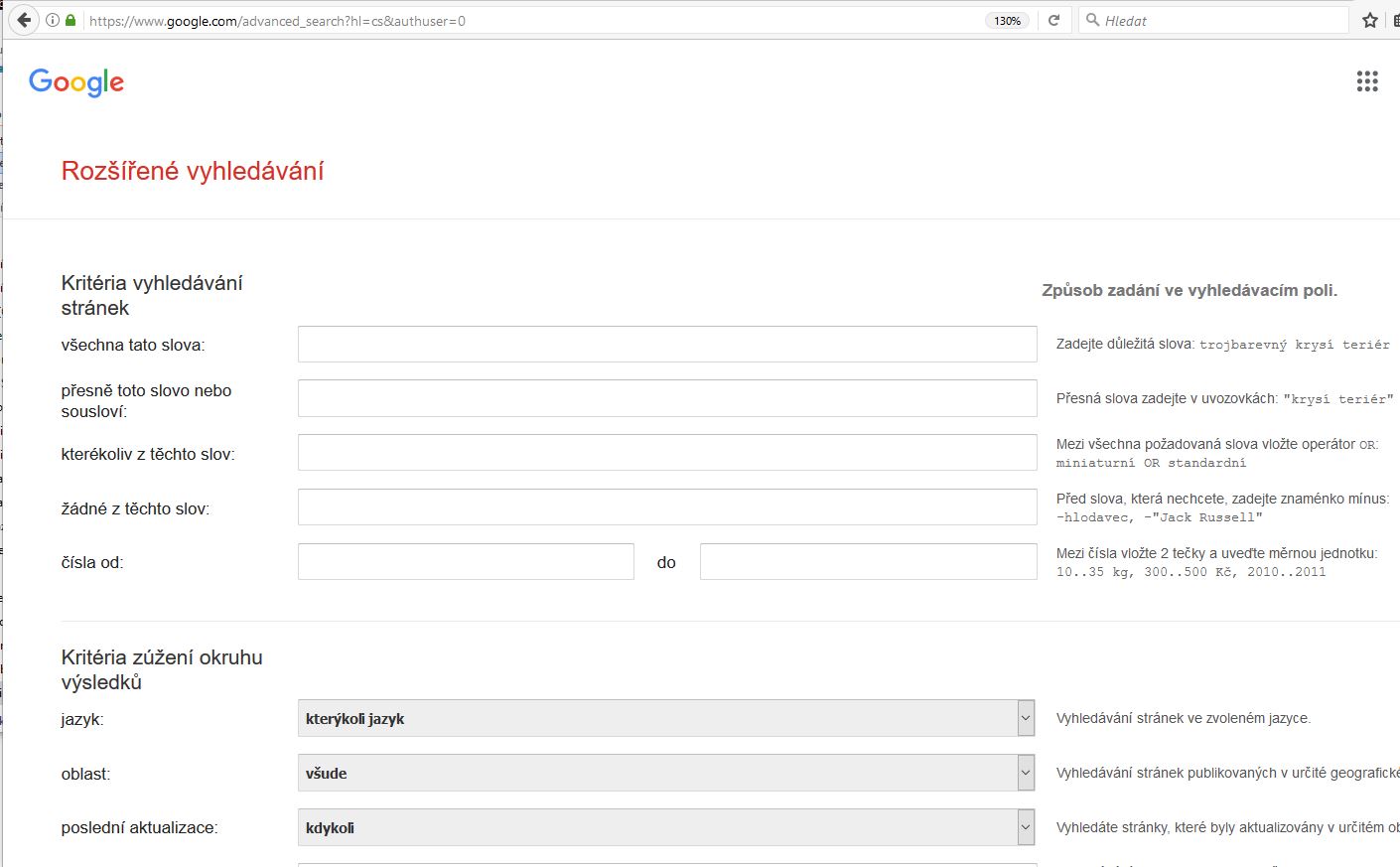Open the site information icon in address bar
The width and height of the screenshot is (1400, 867).
[53, 20]
